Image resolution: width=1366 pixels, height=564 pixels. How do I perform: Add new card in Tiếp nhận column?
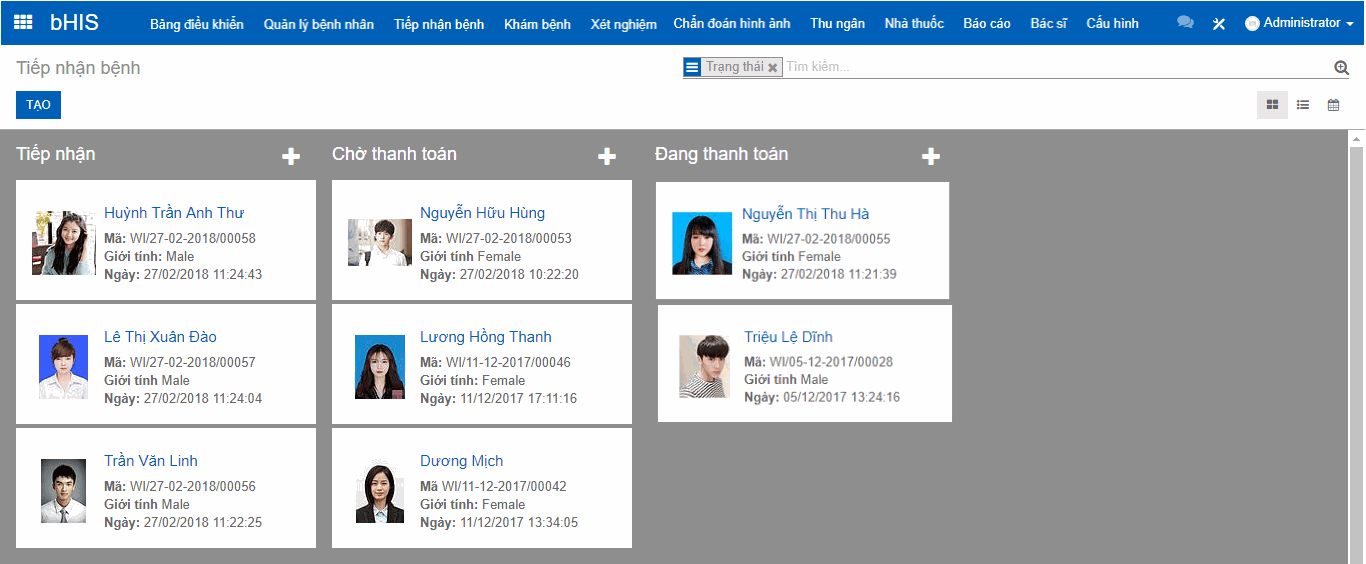(290, 156)
